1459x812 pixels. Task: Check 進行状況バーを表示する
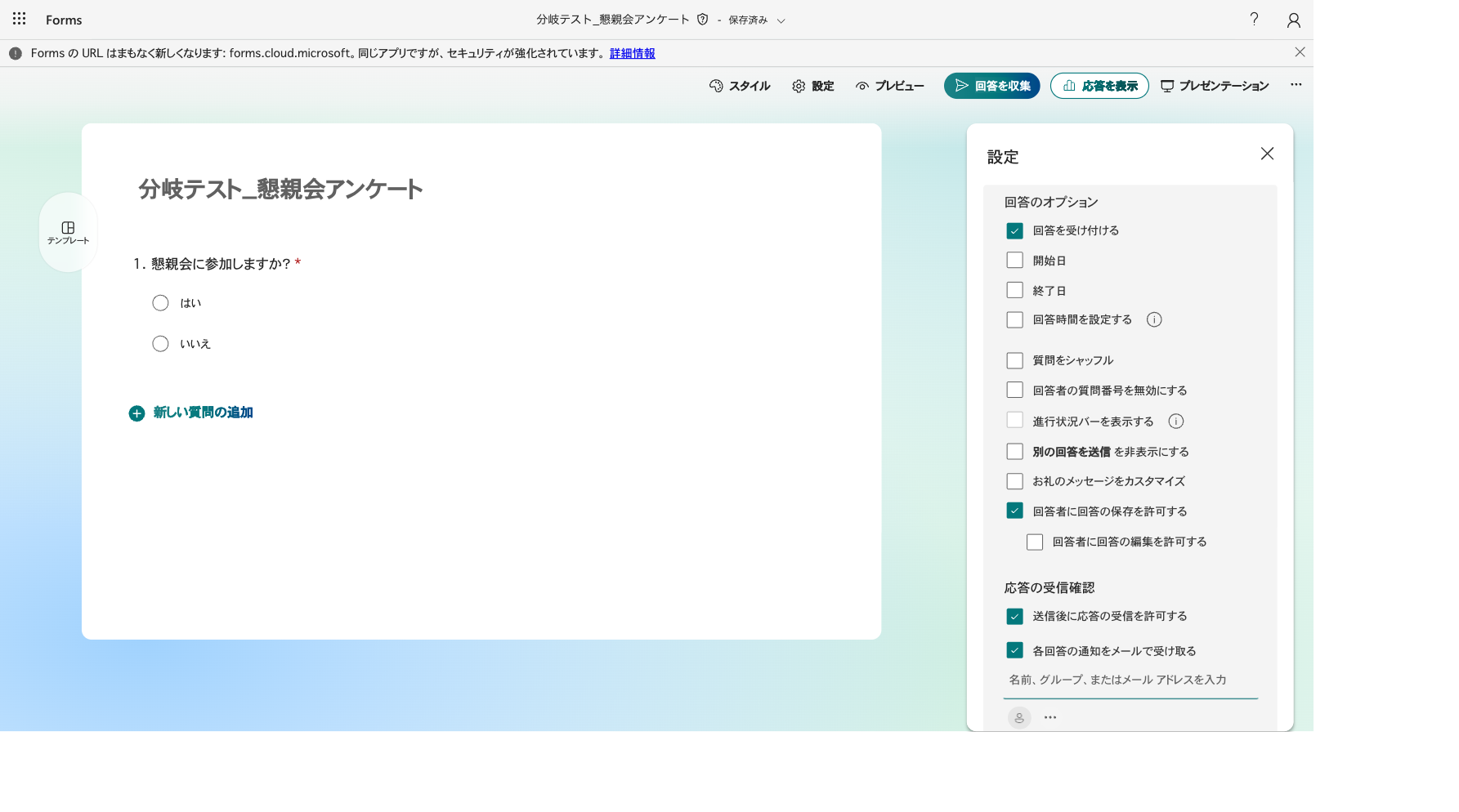(x=1014, y=420)
